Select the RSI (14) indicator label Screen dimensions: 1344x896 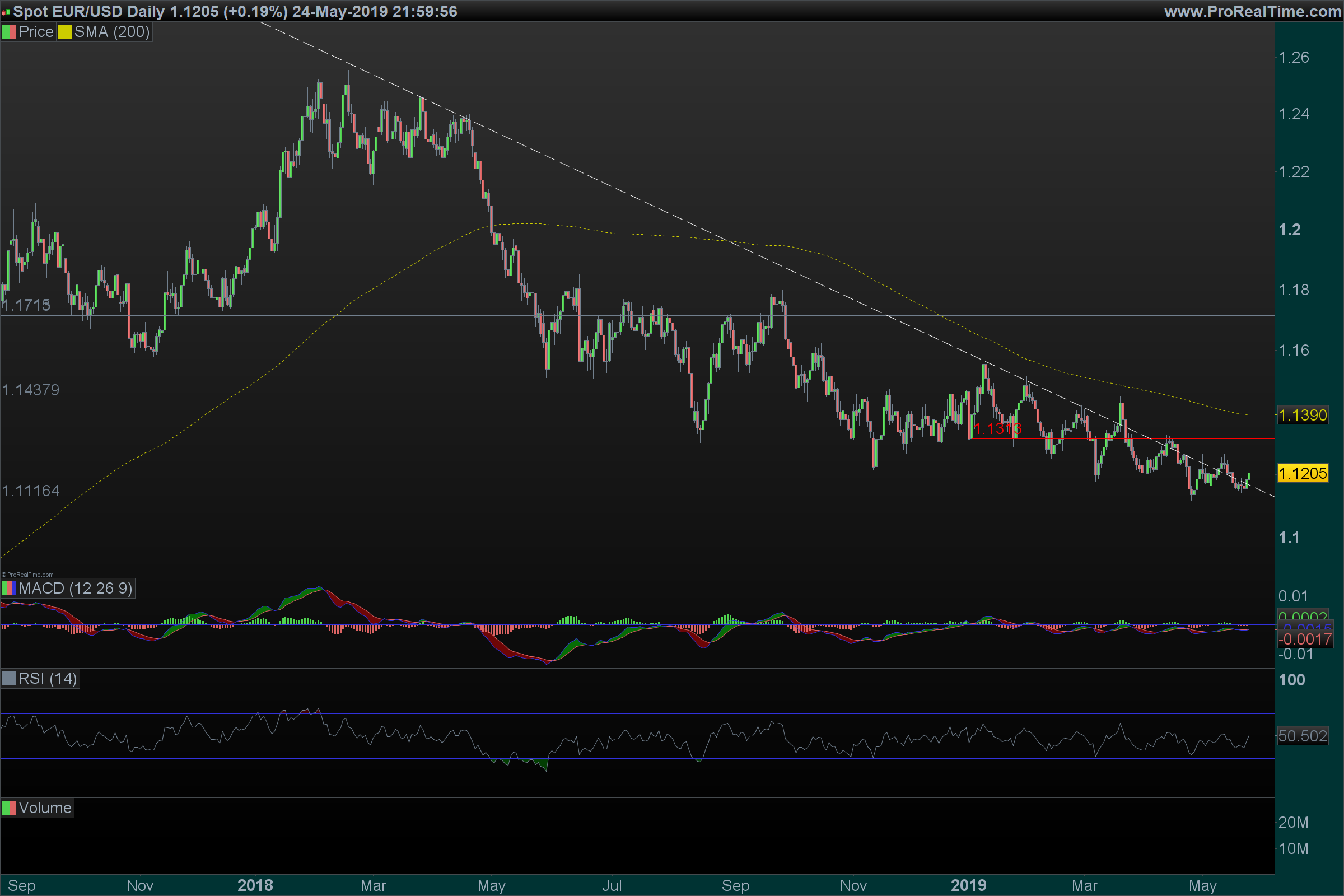tap(48, 679)
